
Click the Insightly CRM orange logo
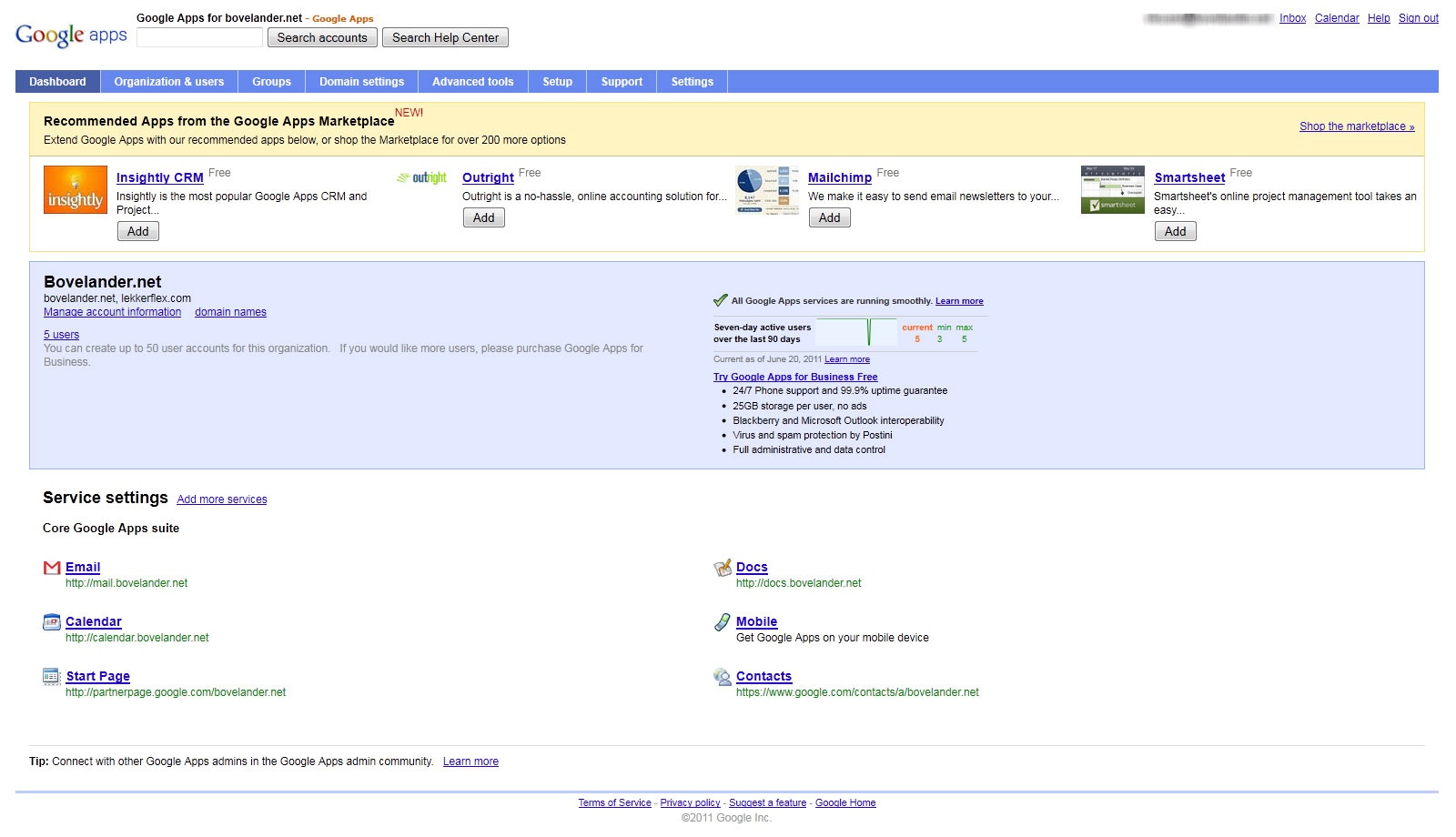pyautogui.click(x=76, y=190)
